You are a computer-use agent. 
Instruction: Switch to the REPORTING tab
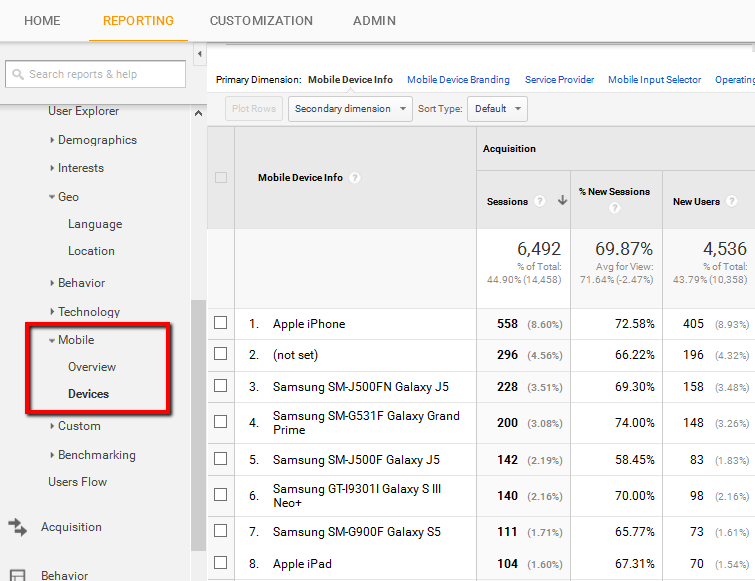pos(138,21)
